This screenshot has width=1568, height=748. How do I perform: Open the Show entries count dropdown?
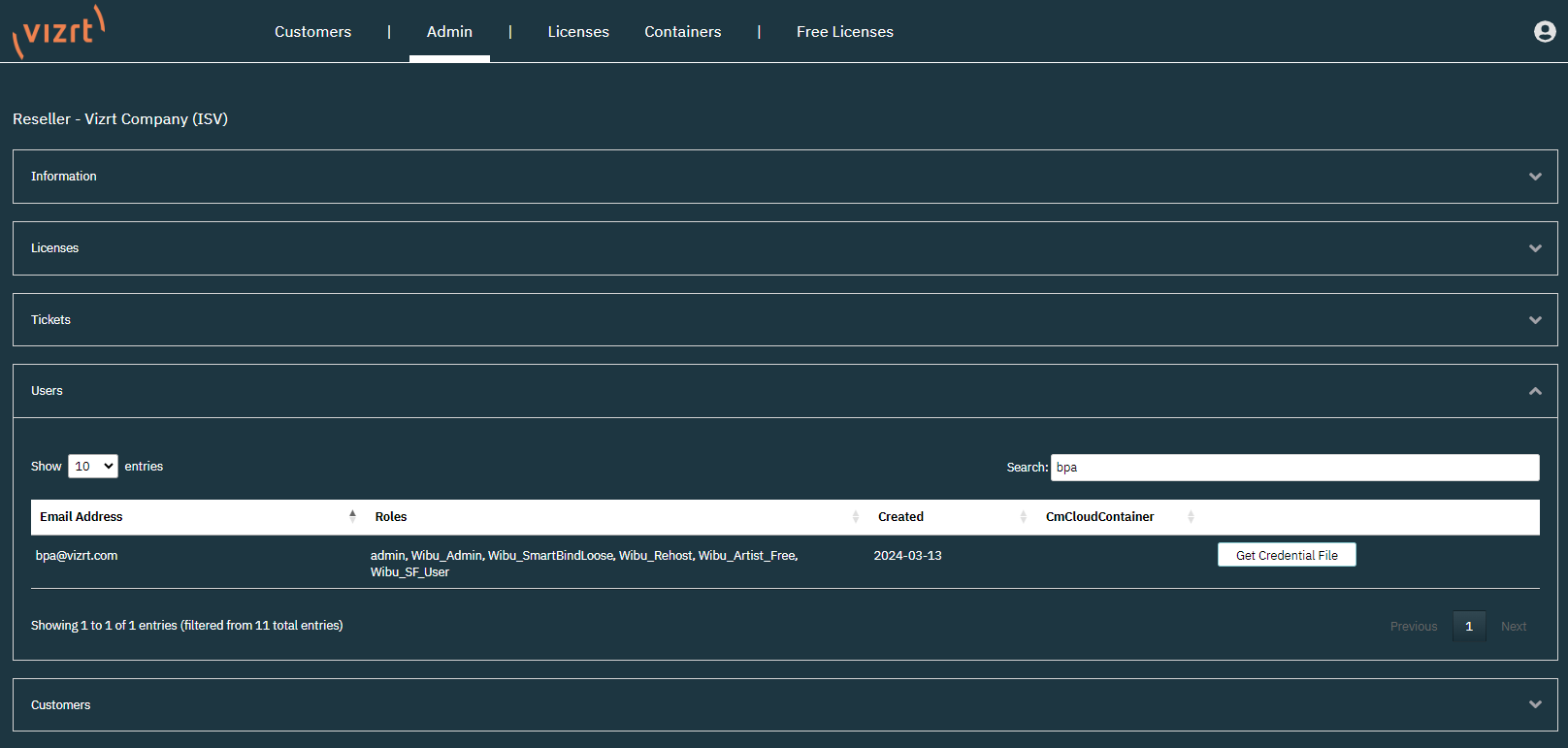[93, 467]
